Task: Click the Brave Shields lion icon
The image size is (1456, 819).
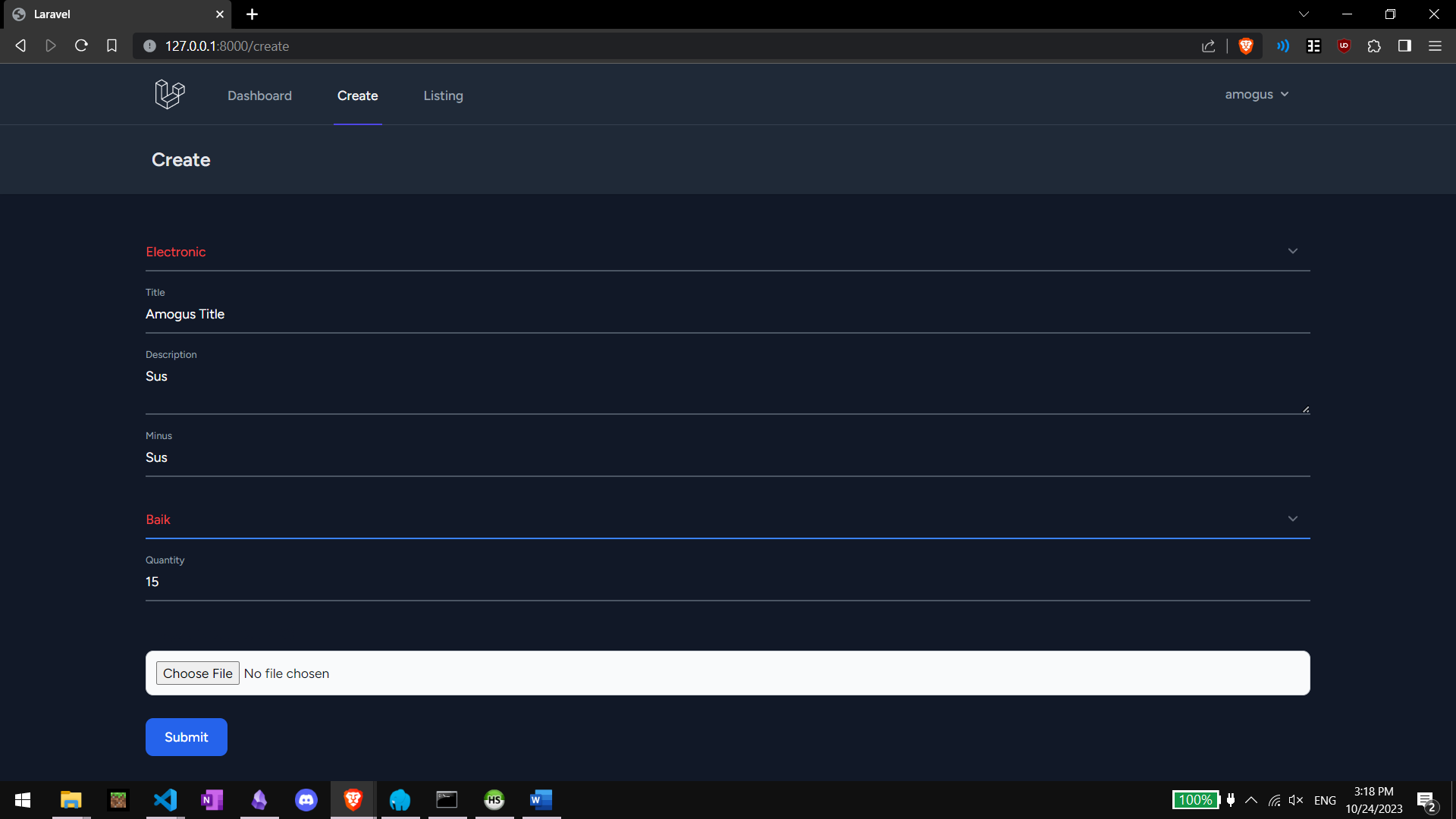Action: [x=1245, y=46]
